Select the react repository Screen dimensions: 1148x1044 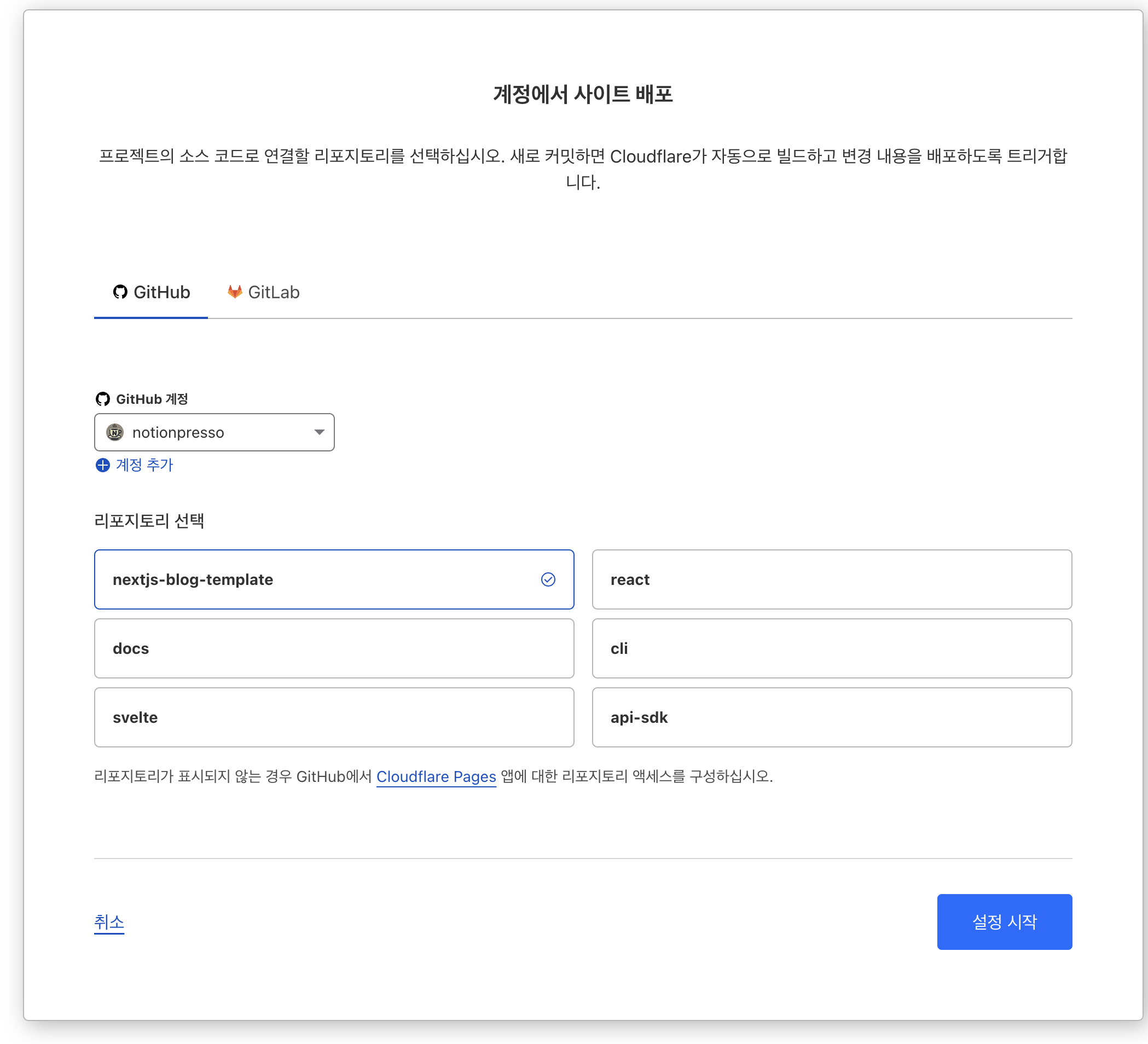[x=831, y=579]
